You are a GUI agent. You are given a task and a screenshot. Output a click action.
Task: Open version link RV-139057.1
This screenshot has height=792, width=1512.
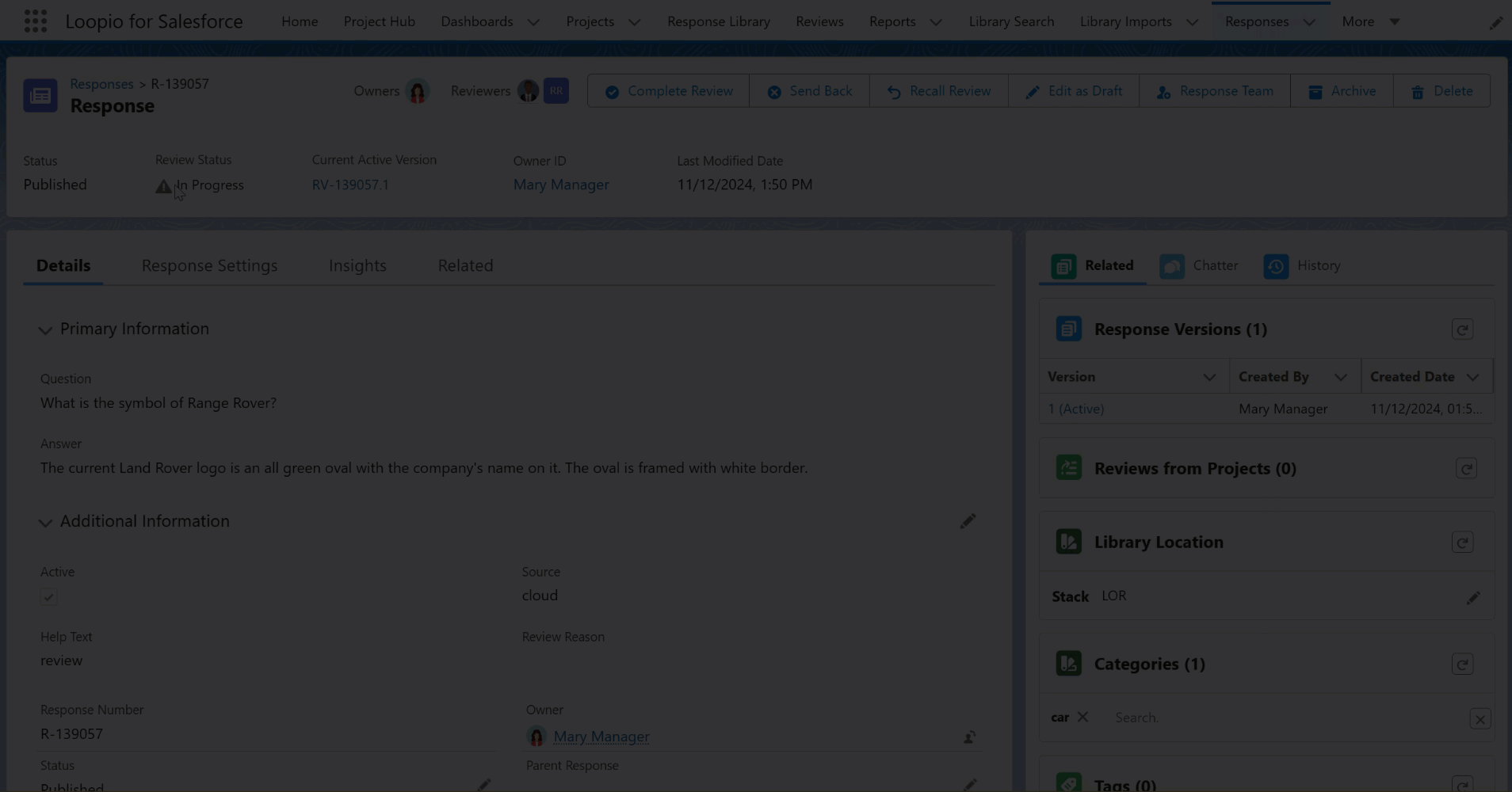pyautogui.click(x=350, y=185)
